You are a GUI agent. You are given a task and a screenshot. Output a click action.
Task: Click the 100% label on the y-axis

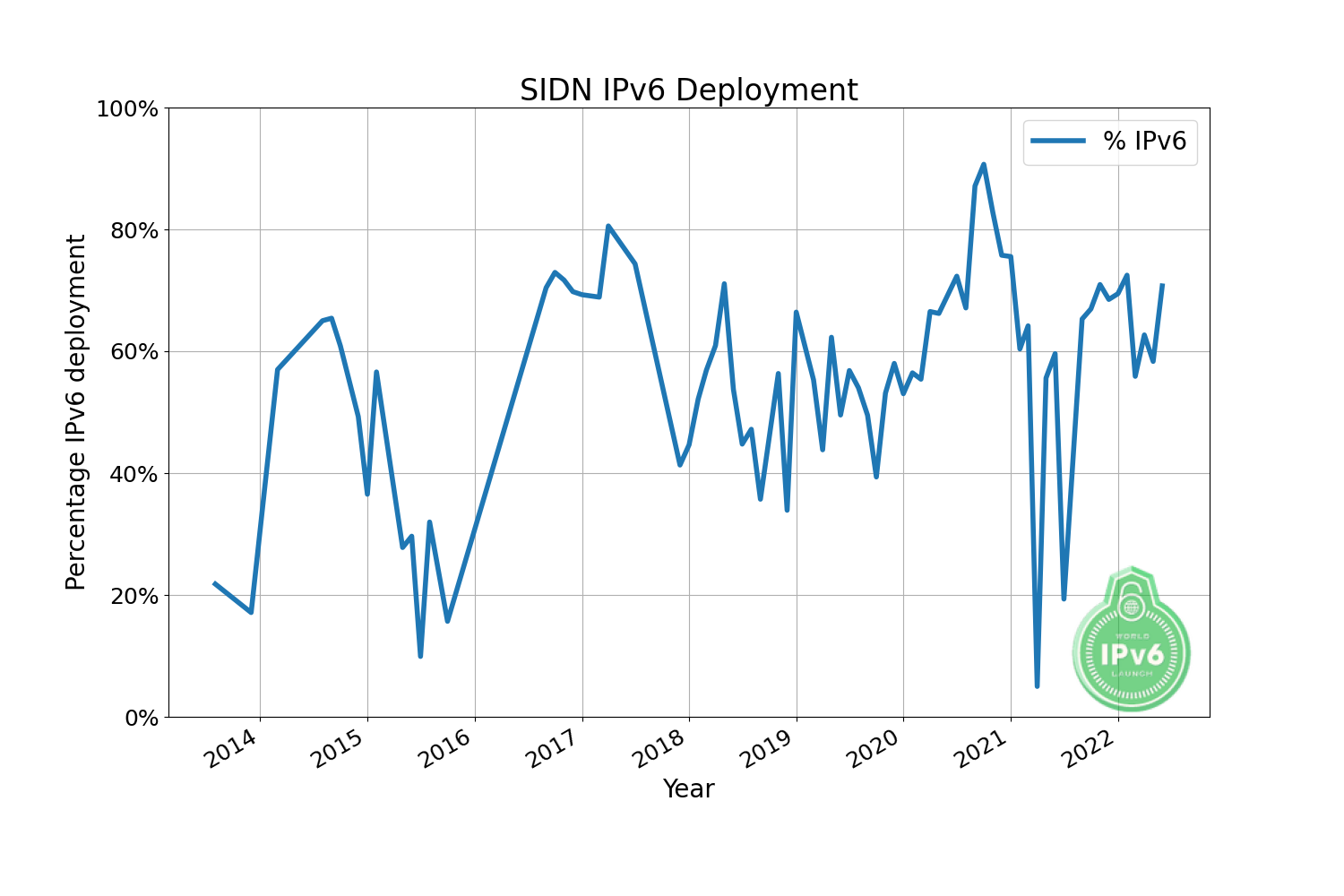pos(126,109)
